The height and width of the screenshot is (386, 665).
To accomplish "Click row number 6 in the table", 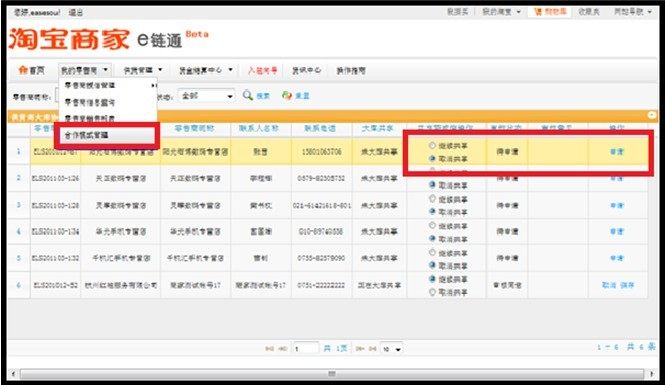I will (x=18, y=285).
